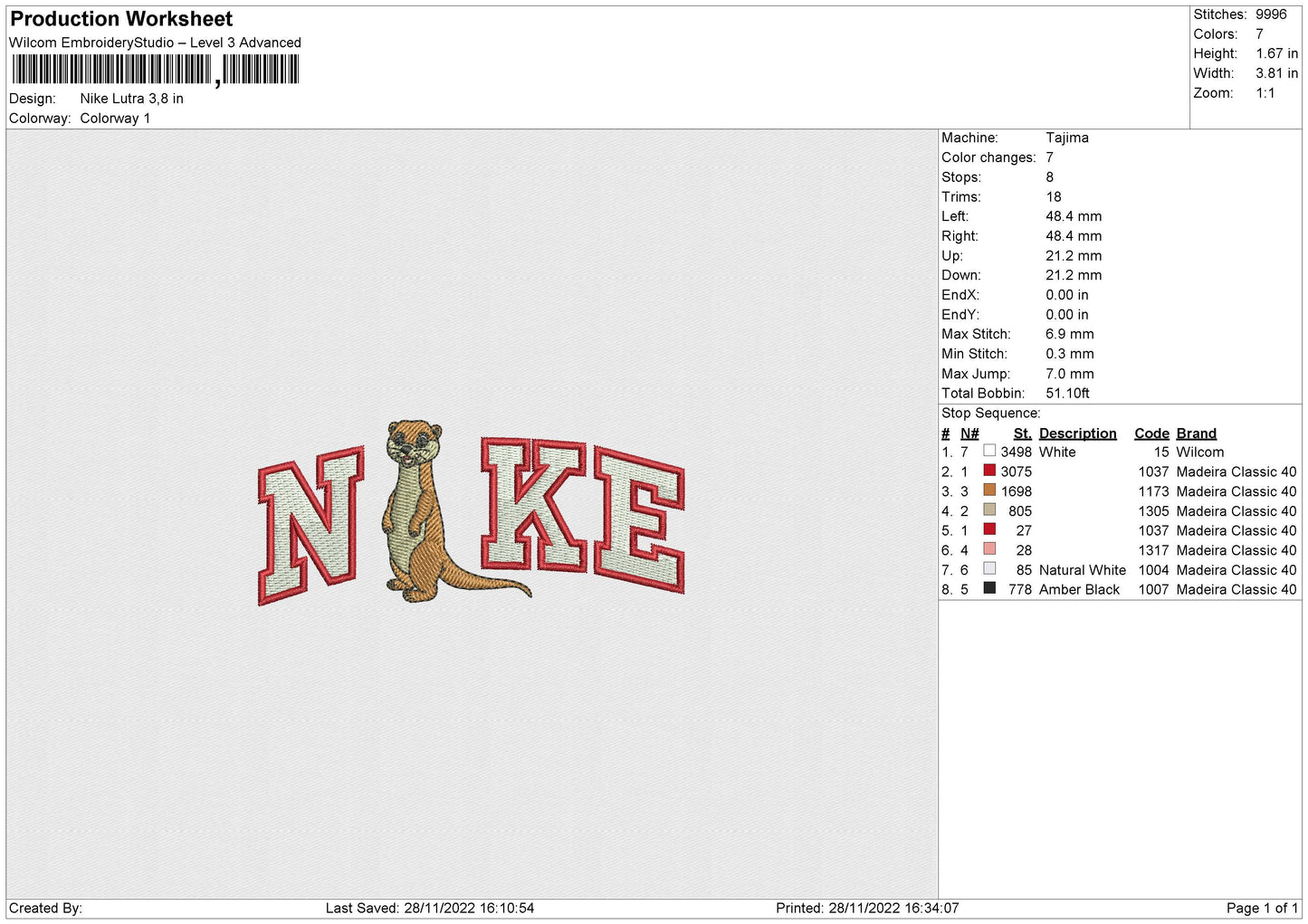The height and width of the screenshot is (924, 1308).
Task: Click the Max Jump value 7.0 mm
Action: coord(1070,374)
